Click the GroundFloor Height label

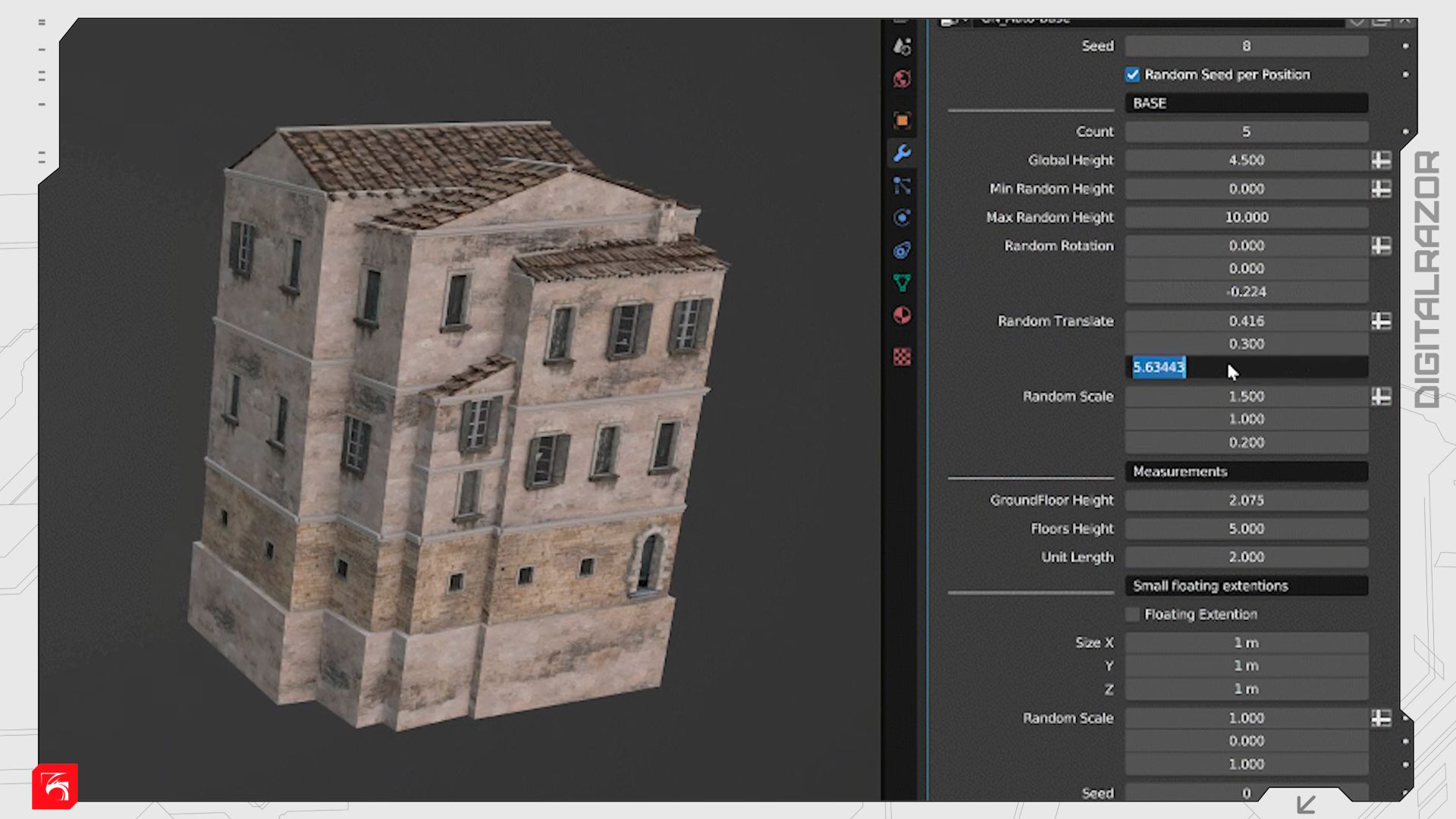(1051, 500)
